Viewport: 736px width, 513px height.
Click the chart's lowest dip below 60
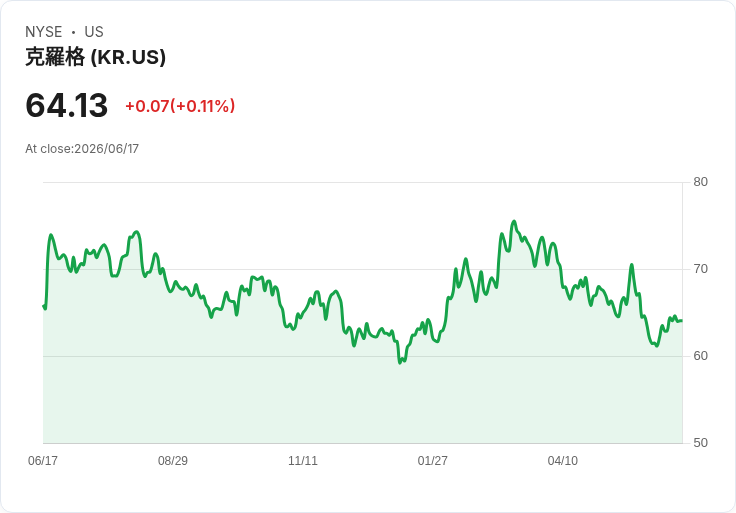[400, 362]
